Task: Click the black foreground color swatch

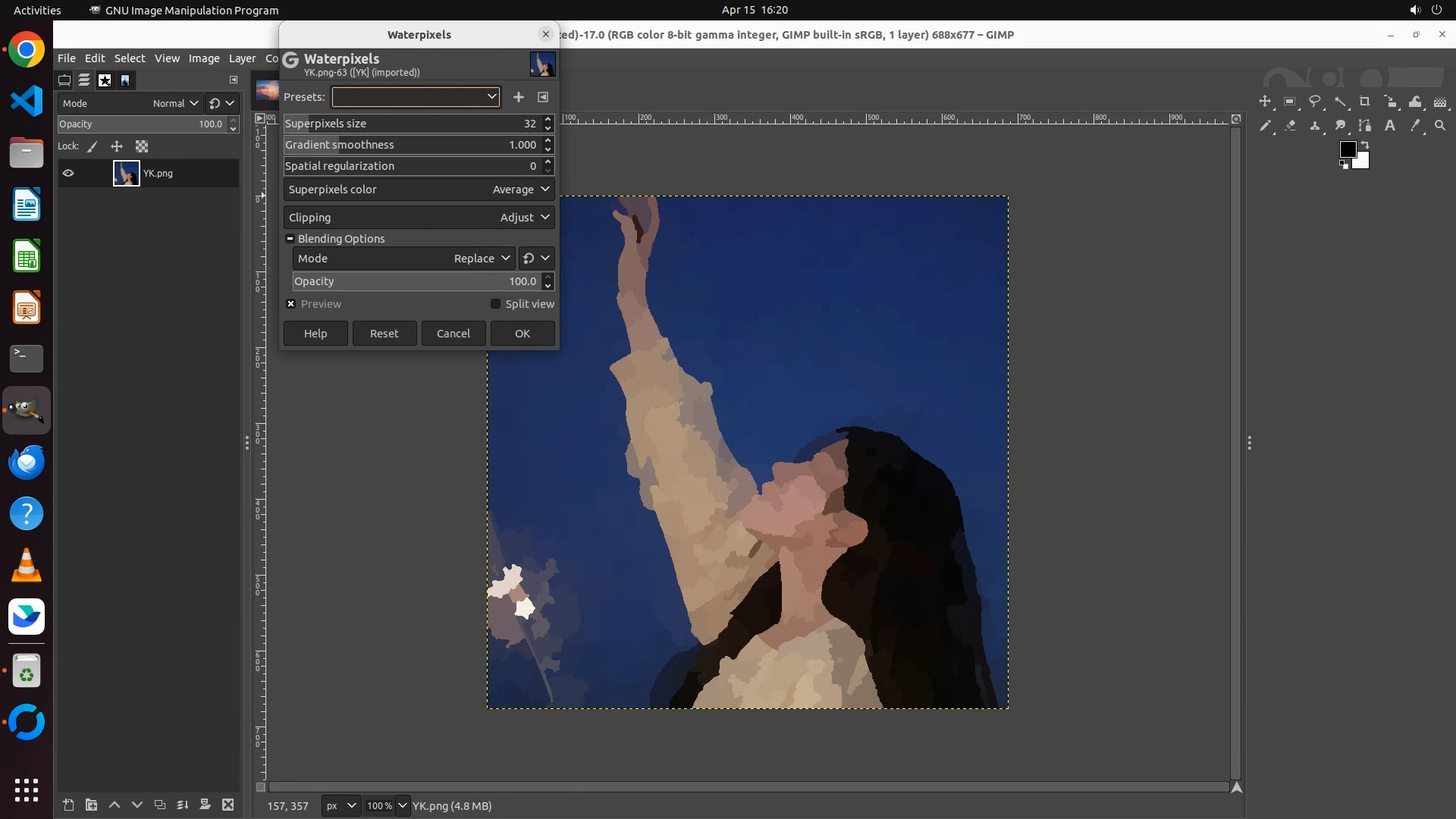Action: (1348, 149)
